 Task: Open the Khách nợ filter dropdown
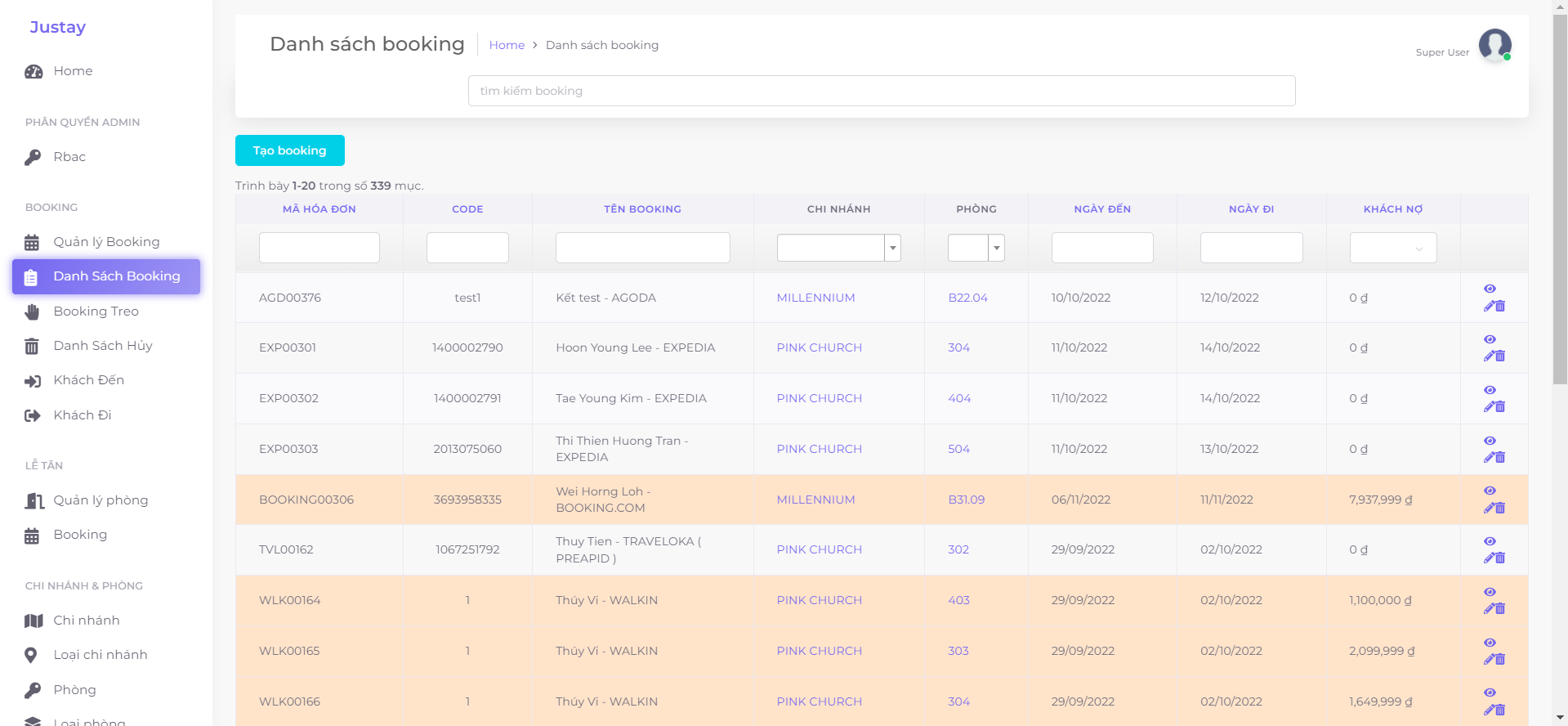click(x=1392, y=248)
